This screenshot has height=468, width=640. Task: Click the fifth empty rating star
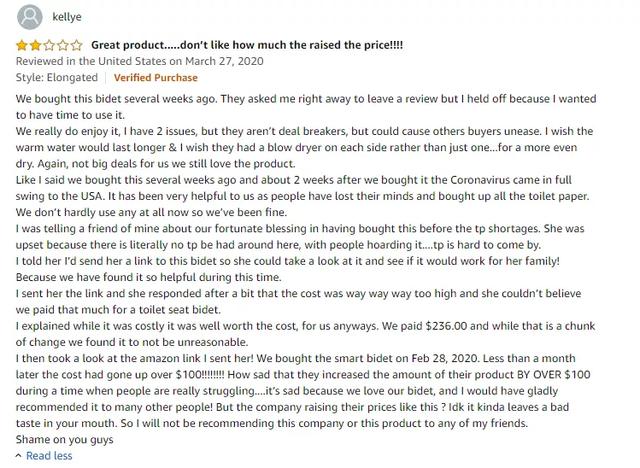77,45
